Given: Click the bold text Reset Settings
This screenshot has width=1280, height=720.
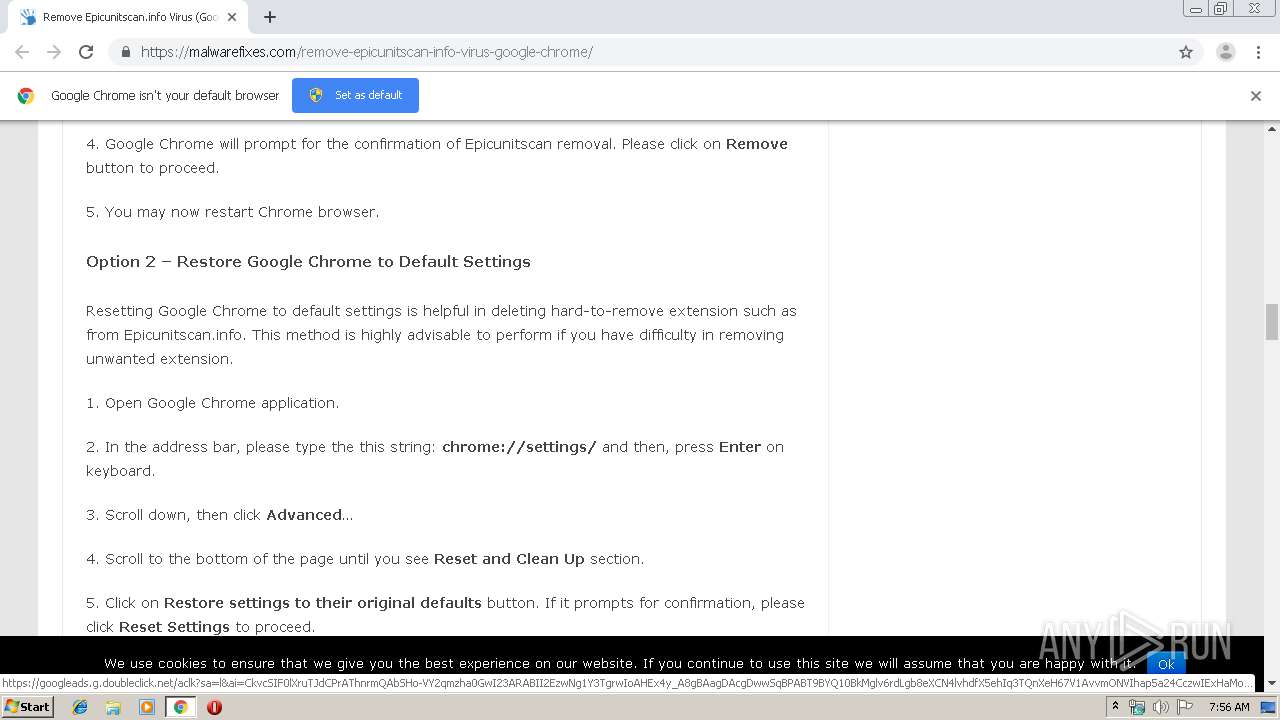Looking at the screenshot, I should click(174, 627).
